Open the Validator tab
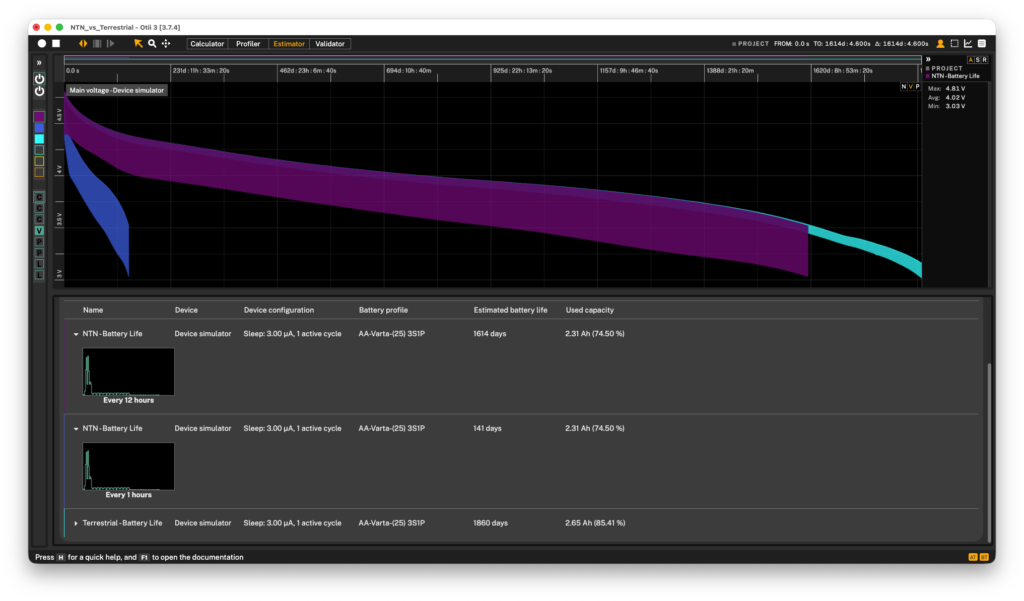The width and height of the screenshot is (1024, 601). [x=330, y=44]
